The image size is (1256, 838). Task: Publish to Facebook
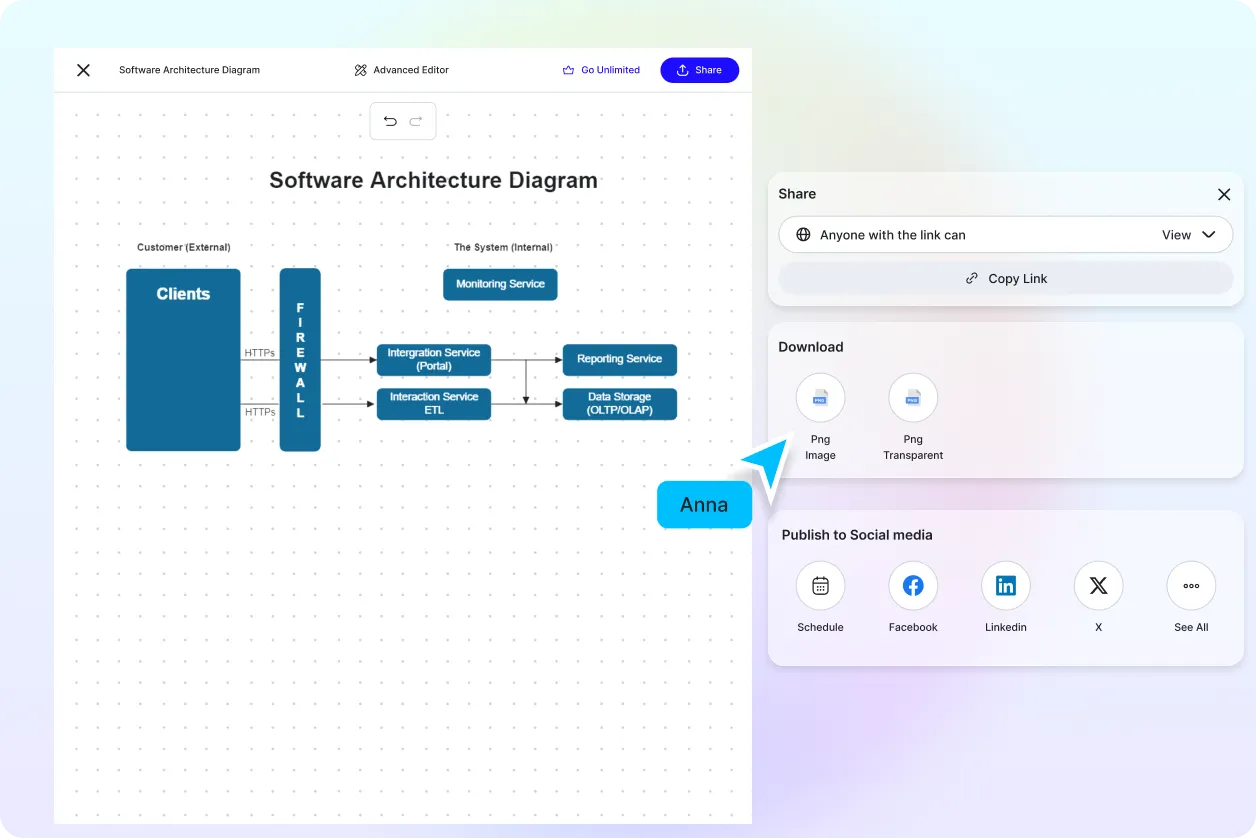click(913, 586)
